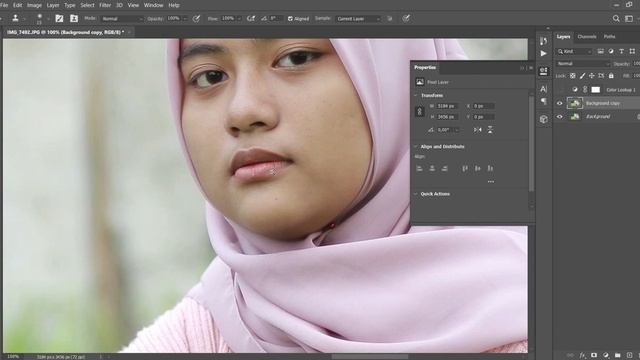The image size is (640, 360).
Task: Open the Paragraph panel icon
Action: [x=543, y=101]
